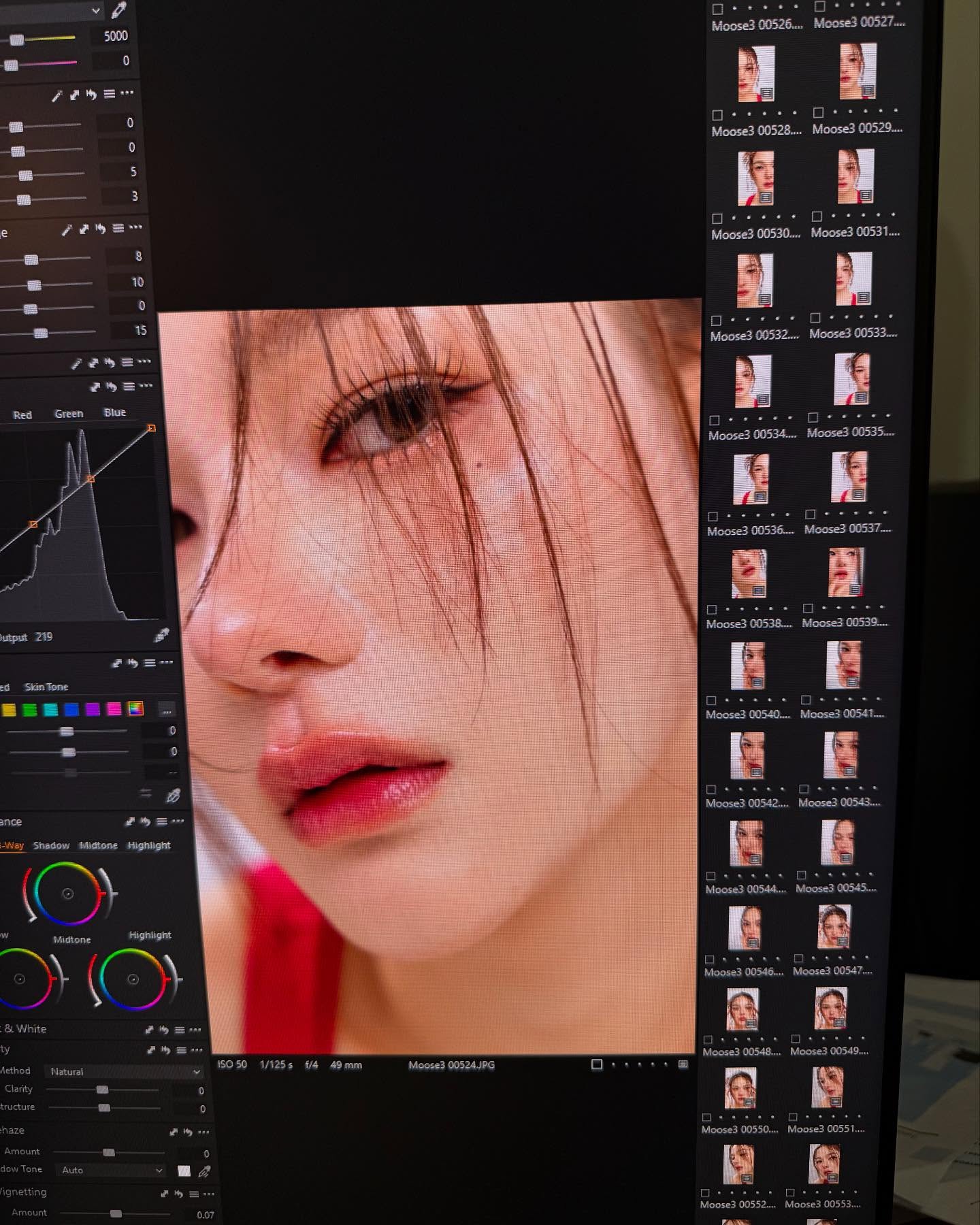Switch the curve to the Blue channel tab
980x1225 pixels.
click(115, 412)
